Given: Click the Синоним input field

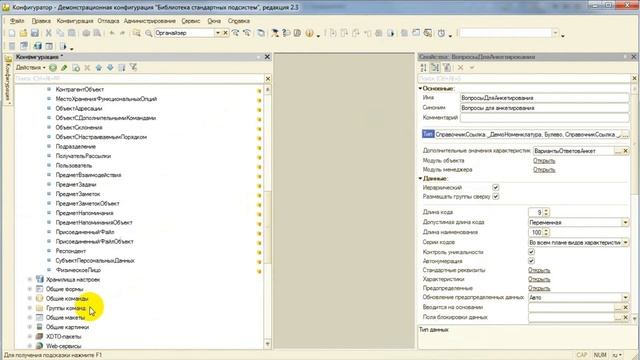Looking at the screenshot, I should pyautogui.click(x=544, y=108).
